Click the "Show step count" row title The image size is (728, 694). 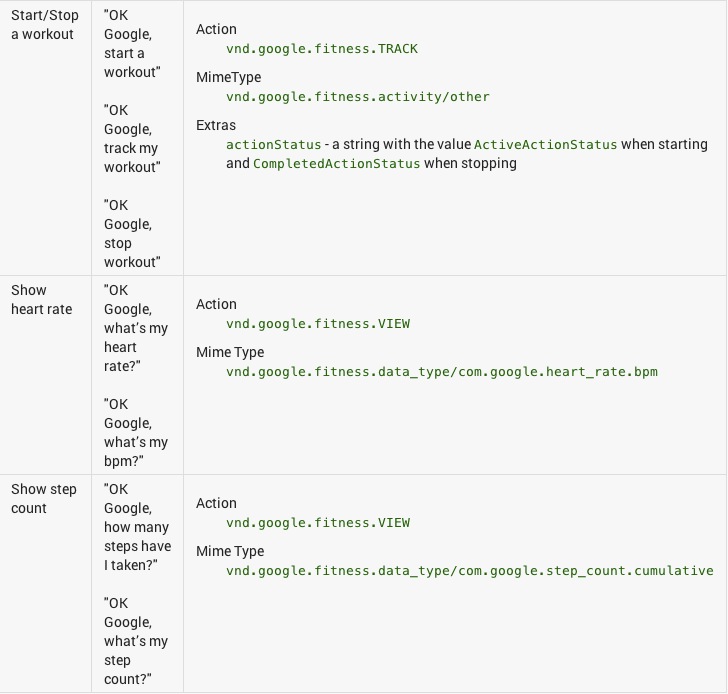point(44,499)
